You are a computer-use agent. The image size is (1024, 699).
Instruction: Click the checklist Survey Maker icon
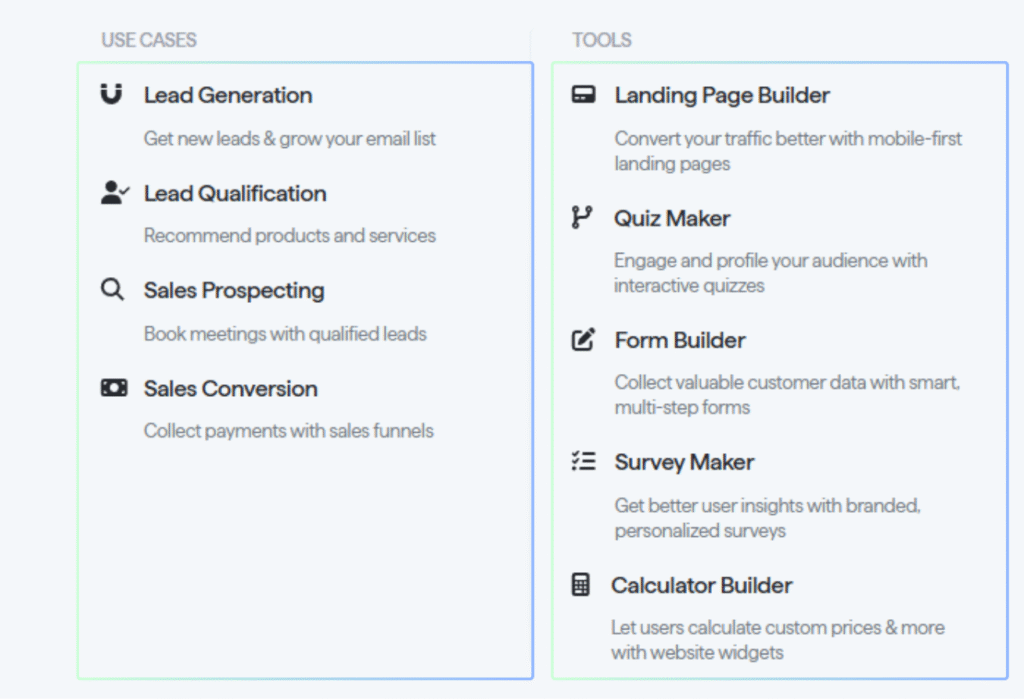click(x=583, y=461)
